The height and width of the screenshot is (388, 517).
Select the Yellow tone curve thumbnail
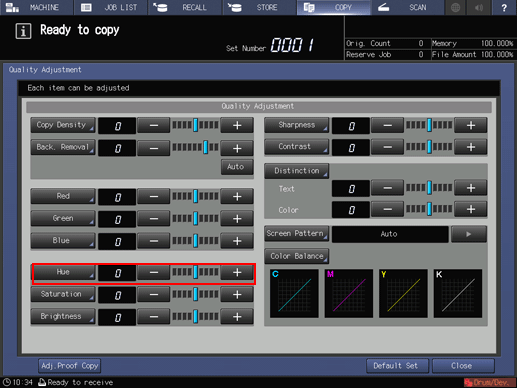(x=403, y=294)
